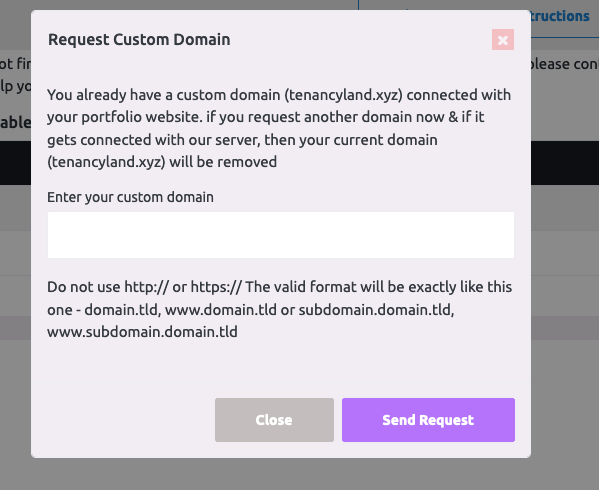This screenshot has height=490, width=599.
Task: Click the "http://" text in the hint
Action: click(146, 287)
